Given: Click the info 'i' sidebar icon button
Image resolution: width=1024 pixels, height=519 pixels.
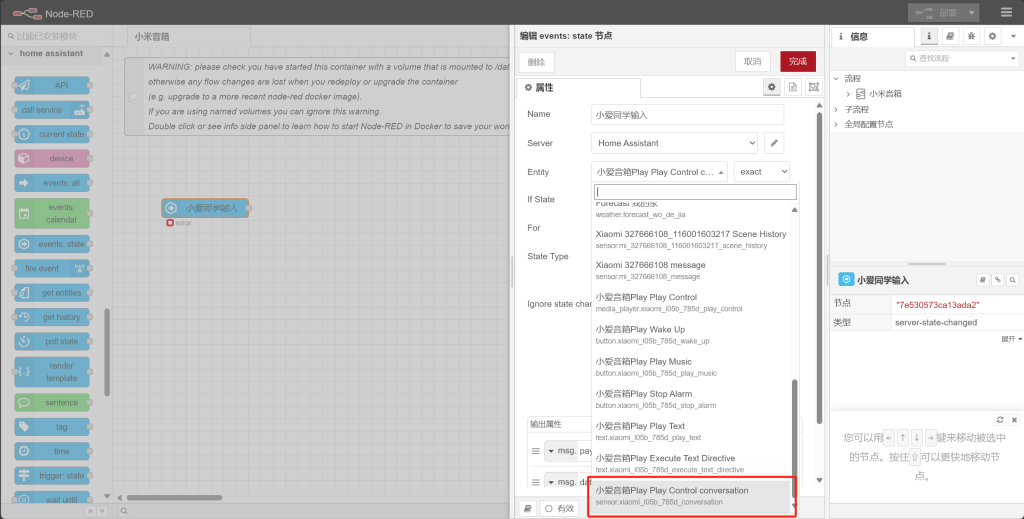Looking at the screenshot, I should (x=929, y=37).
